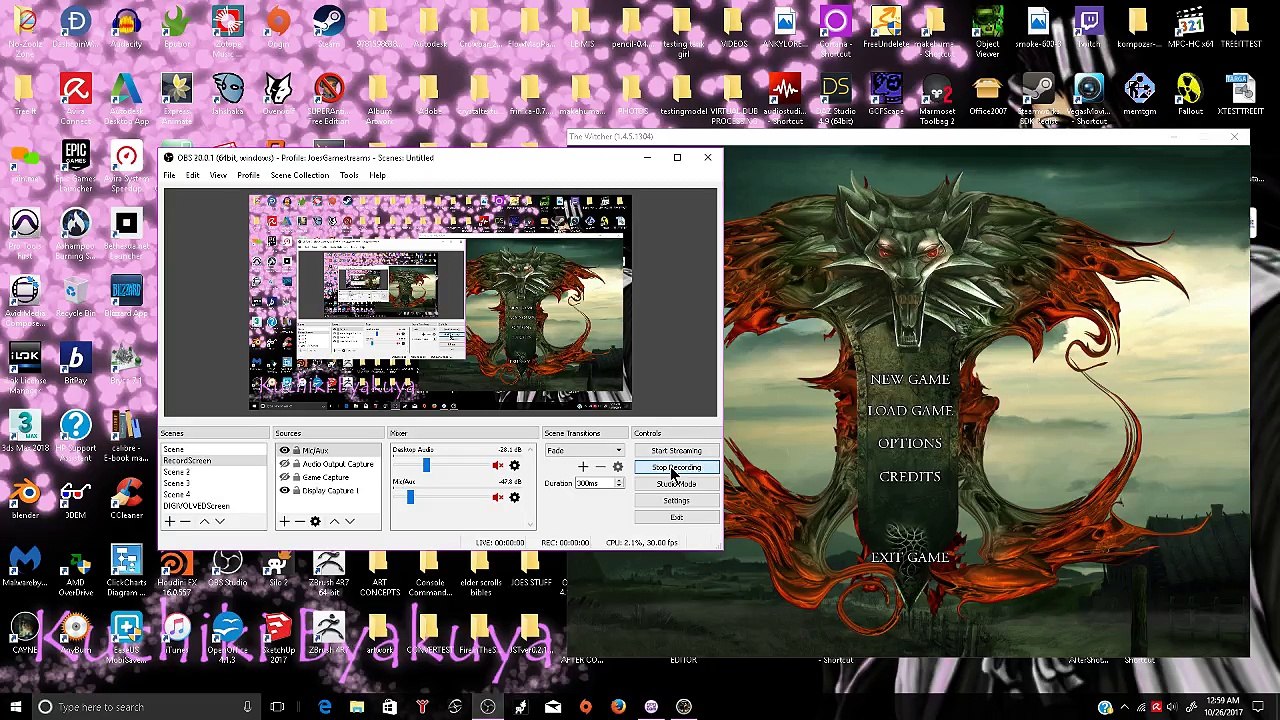1280x720 pixels.
Task: Adjust the Mic/Aux volume slider
Action: pos(410,497)
